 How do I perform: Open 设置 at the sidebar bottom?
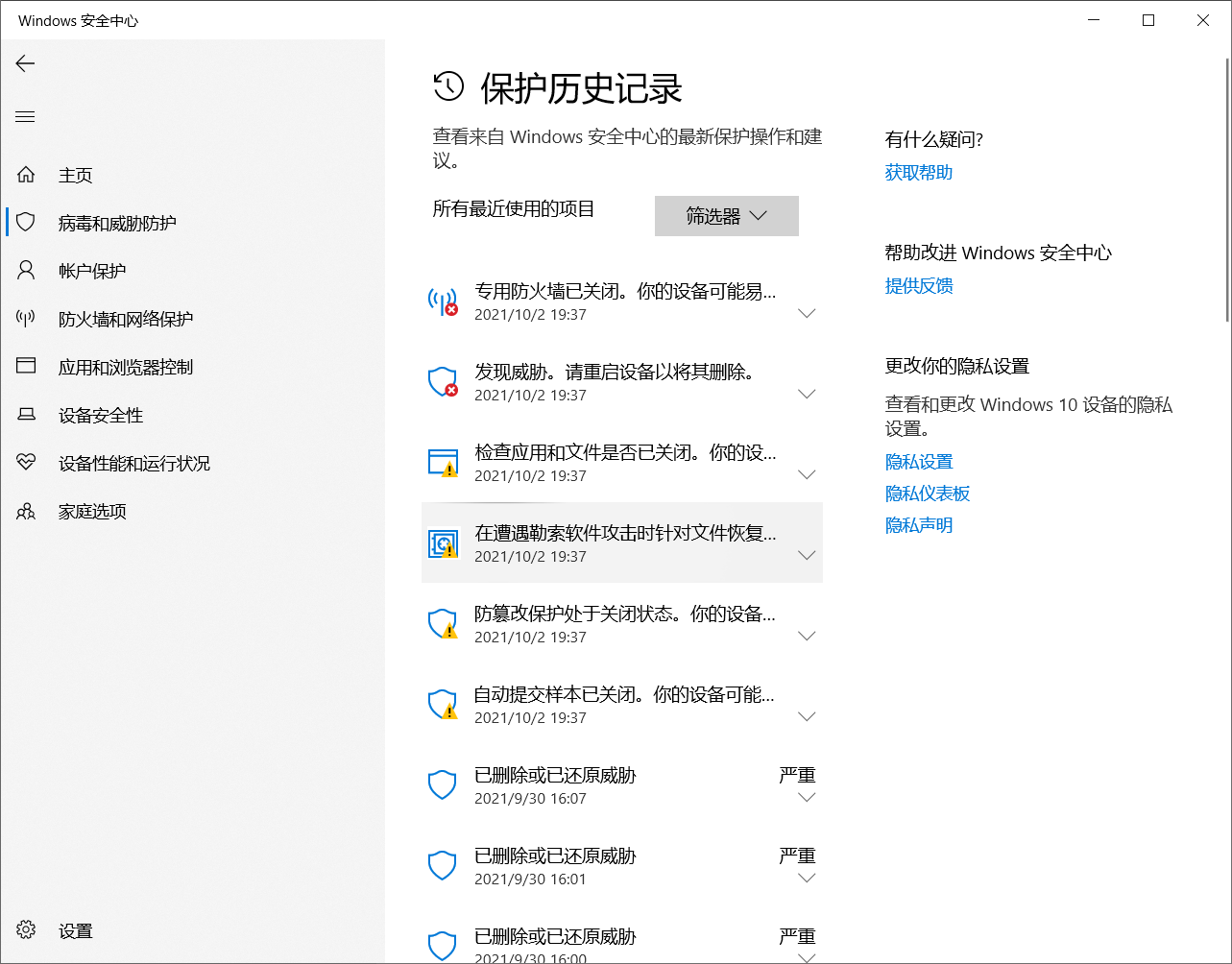[76, 930]
